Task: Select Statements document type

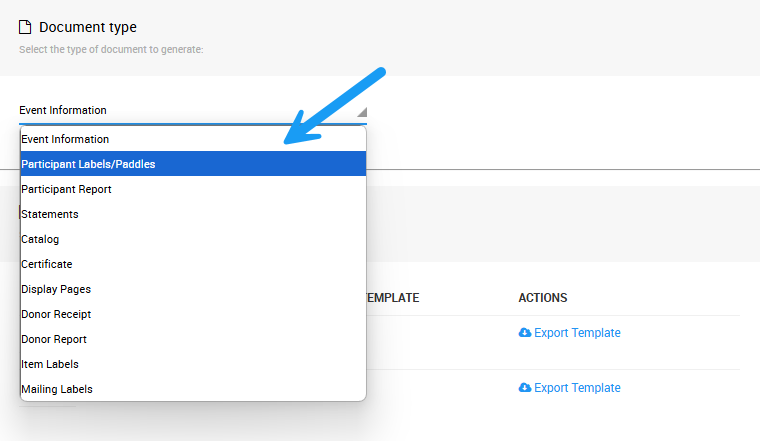Action: [x=50, y=214]
